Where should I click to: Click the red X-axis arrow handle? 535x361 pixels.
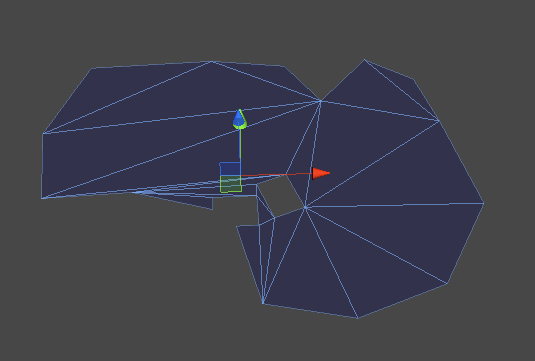[x=321, y=173]
